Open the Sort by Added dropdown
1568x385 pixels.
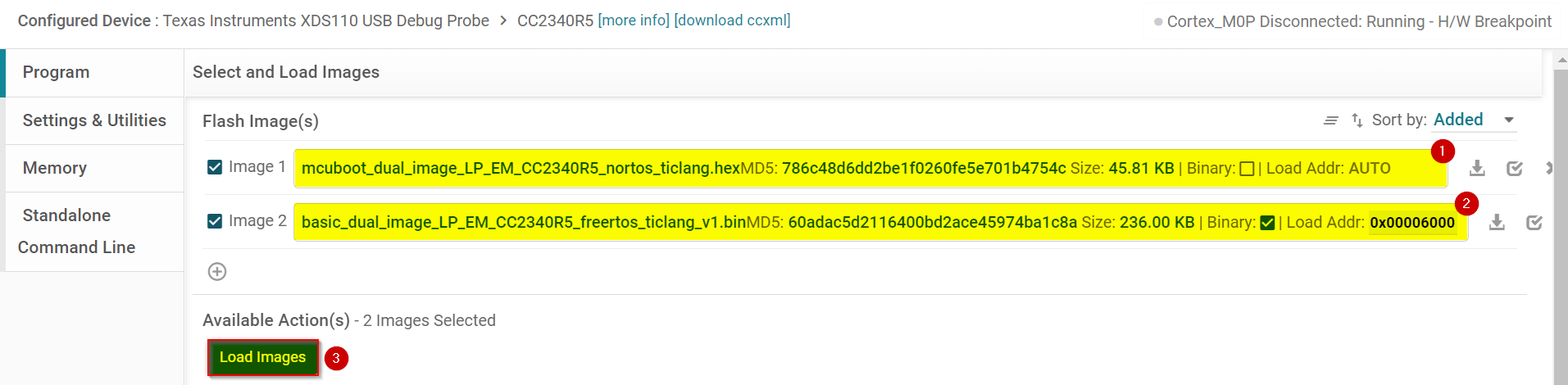[1474, 120]
